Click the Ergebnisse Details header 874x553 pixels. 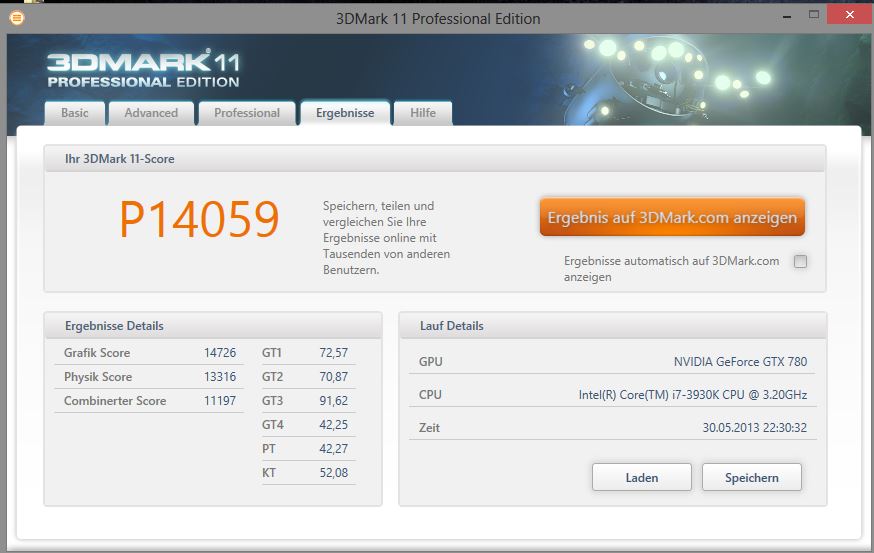(x=114, y=326)
